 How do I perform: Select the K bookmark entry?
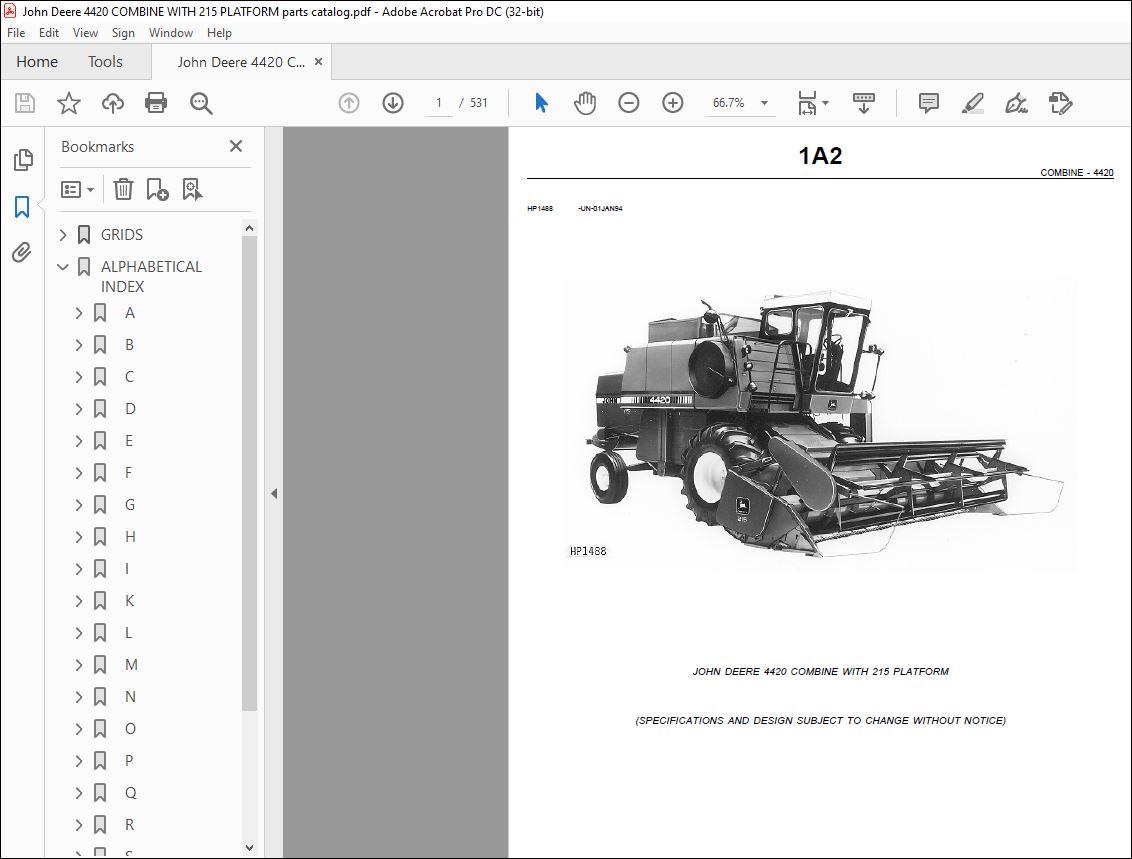click(x=129, y=601)
